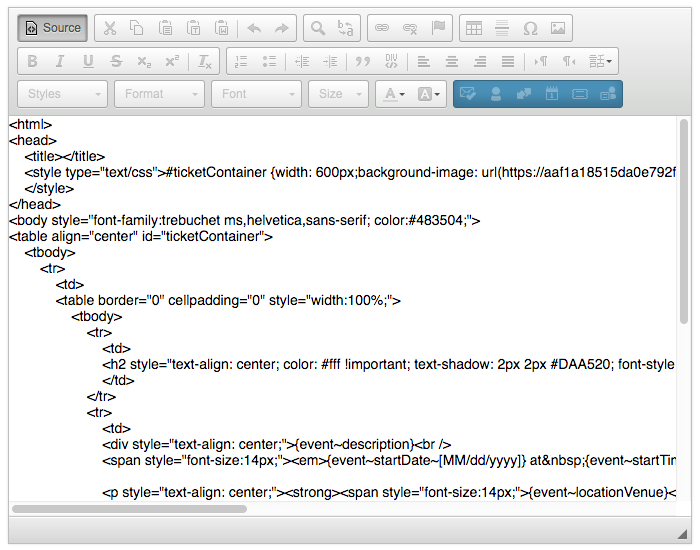The height and width of the screenshot is (550, 700).
Task: Click the Anchor flag icon
Action: tap(438, 28)
